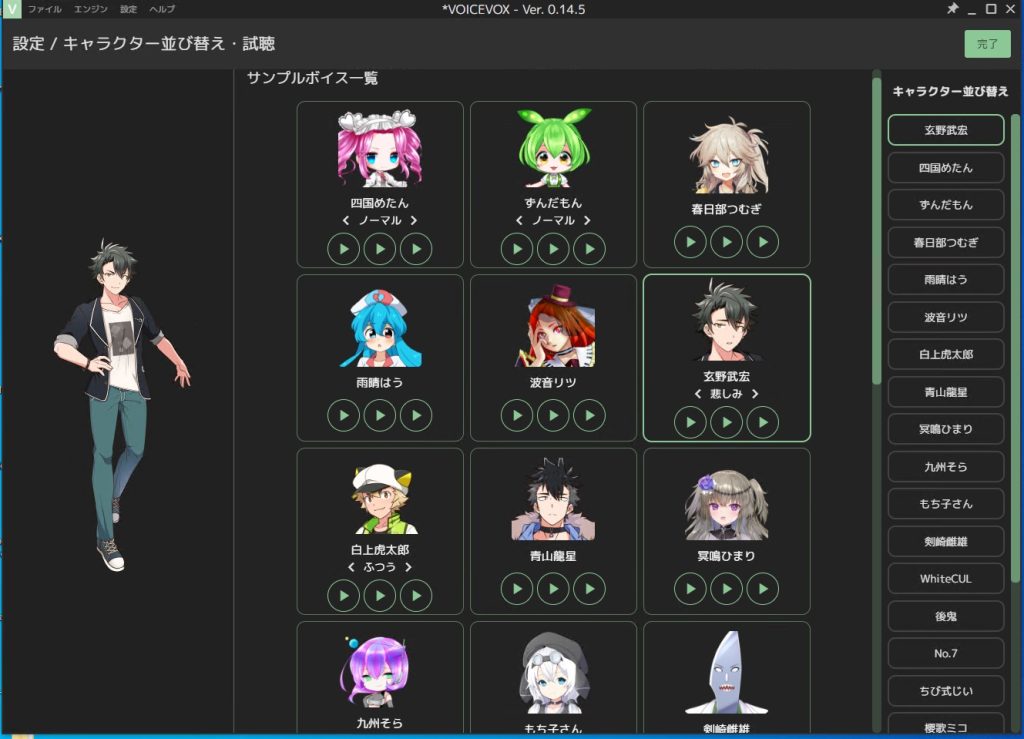This screenshot has width=1024, height=739.
Task: Select 白上虎太郎 in the character sort list
Action: pos(946,354)
